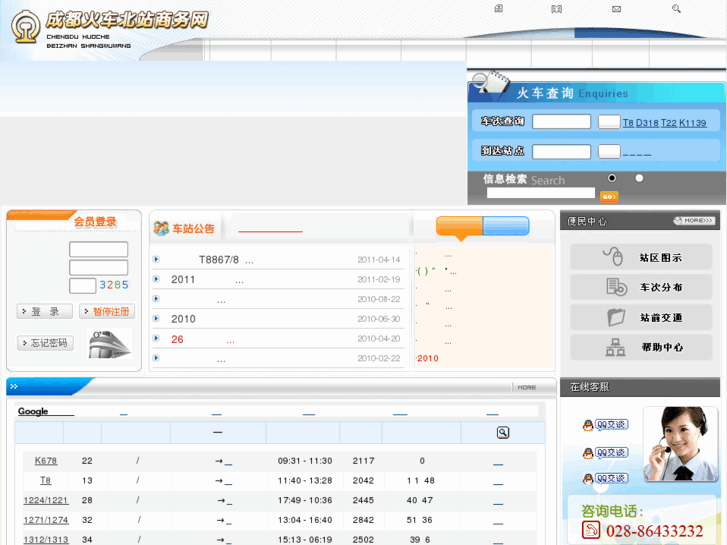
Task: Click the magnifier icon in the timetable header row
Action: tap(503, 433)
